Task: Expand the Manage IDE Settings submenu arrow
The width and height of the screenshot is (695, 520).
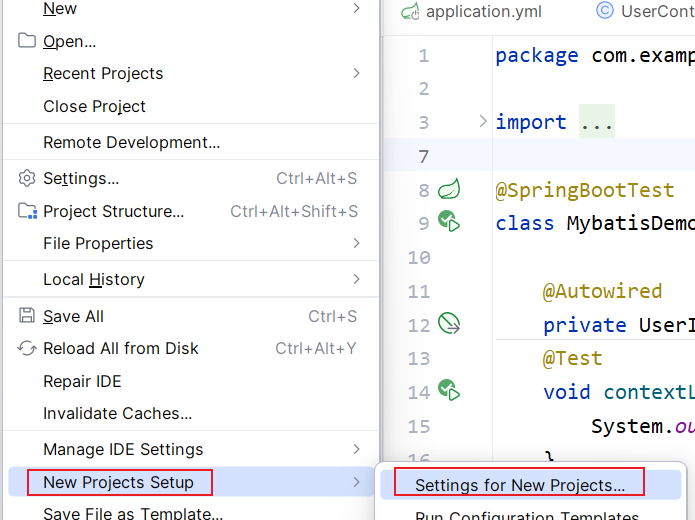Action: [x=357, y=449]
